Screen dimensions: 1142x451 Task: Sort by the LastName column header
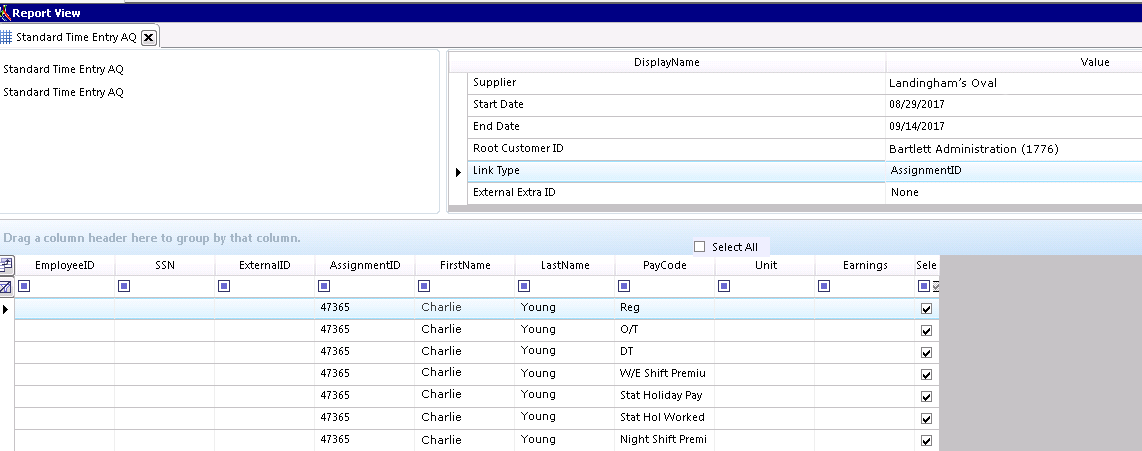pos(565,265)
